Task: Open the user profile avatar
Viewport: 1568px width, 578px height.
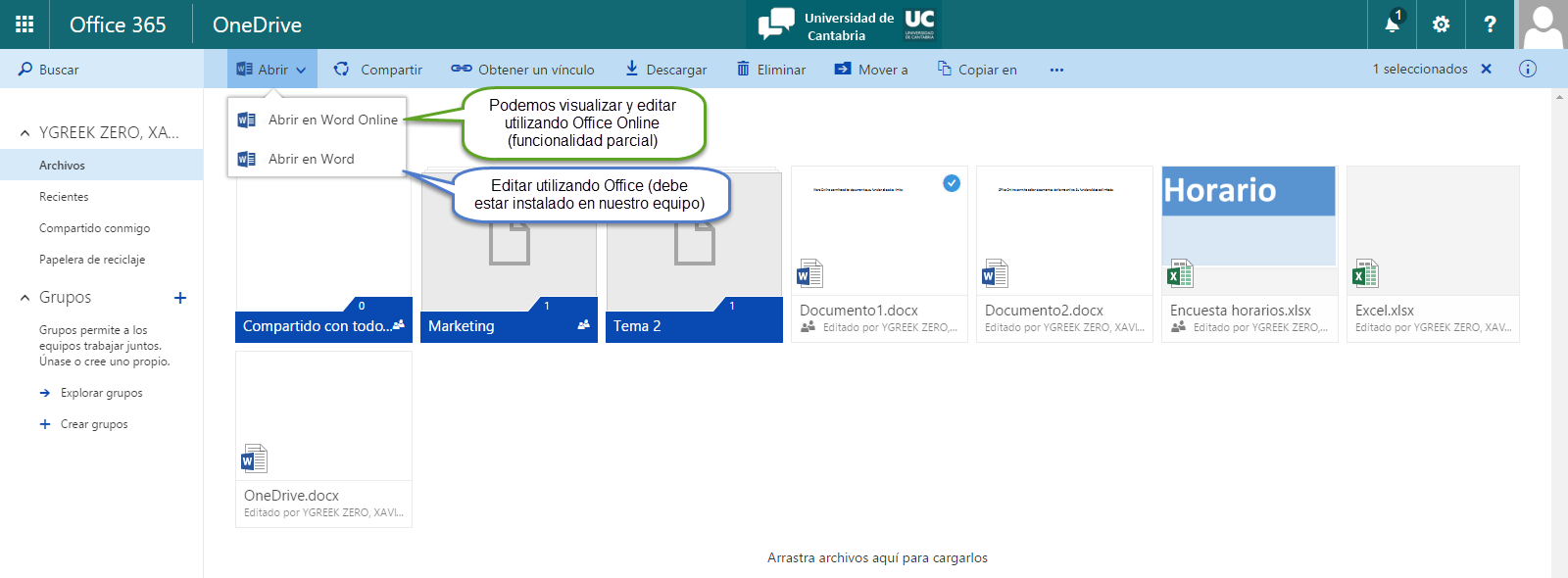Action: tap(1543, 24)
